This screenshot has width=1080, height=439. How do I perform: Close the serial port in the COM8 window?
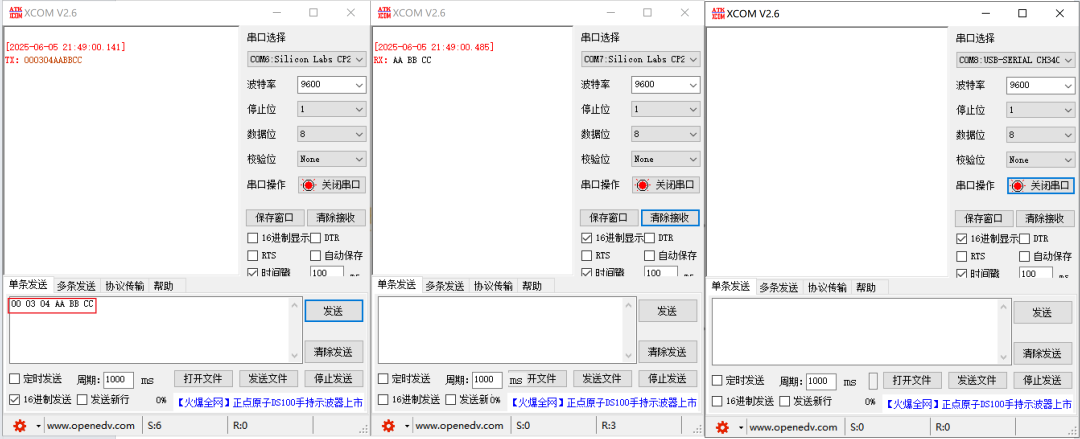pos(1041,186)
